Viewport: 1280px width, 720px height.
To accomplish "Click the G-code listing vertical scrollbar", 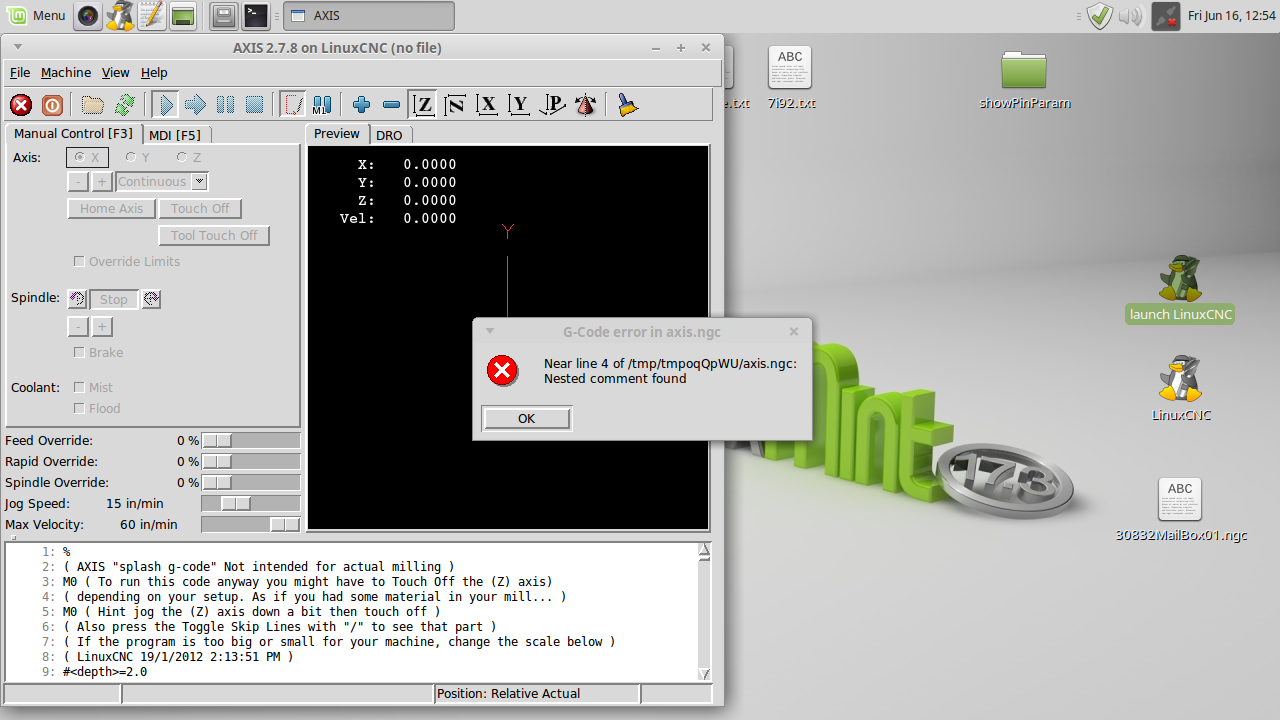I will pyautogui.click(x=705, y=612).
